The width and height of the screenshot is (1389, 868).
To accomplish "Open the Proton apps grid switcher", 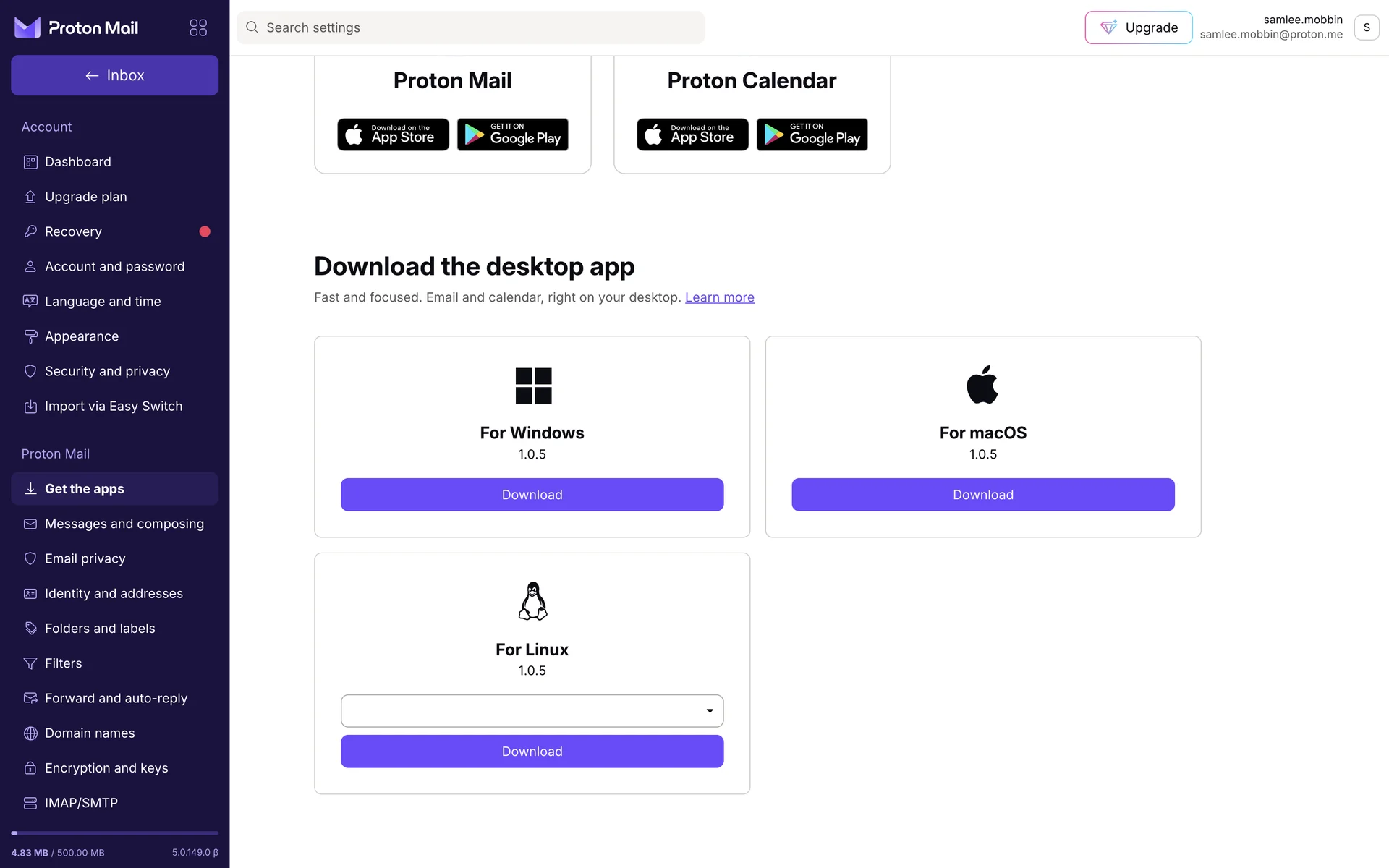I will (198, 27).
